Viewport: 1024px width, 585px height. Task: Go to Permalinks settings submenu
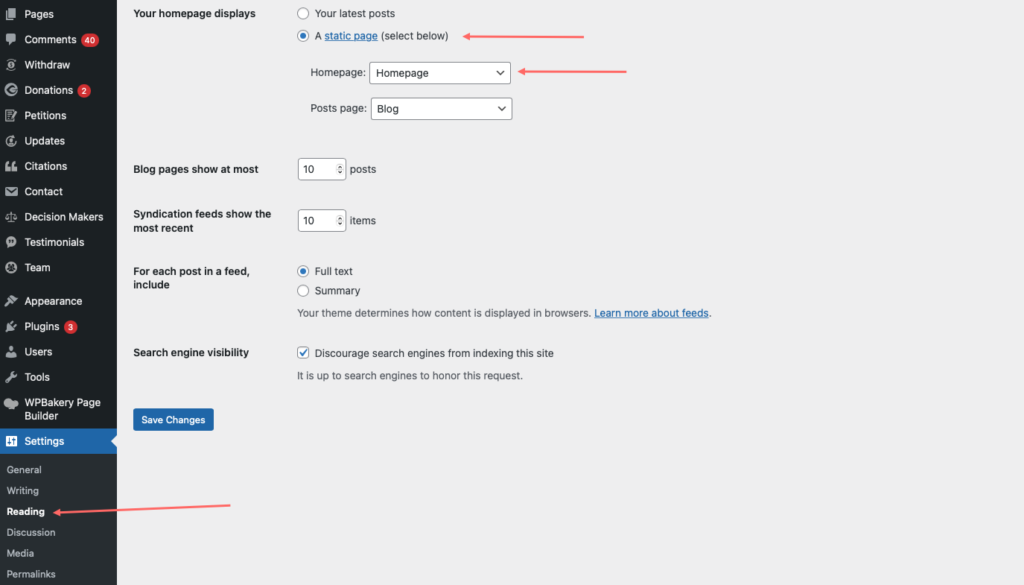coord(31,574)
